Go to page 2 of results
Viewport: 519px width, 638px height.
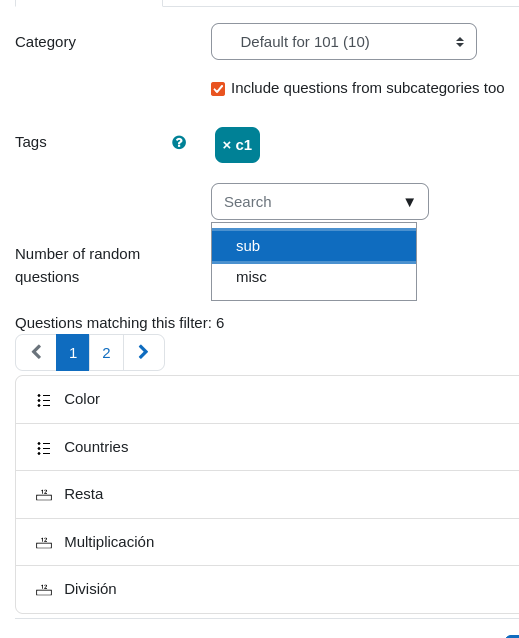[x=106, y=353]
